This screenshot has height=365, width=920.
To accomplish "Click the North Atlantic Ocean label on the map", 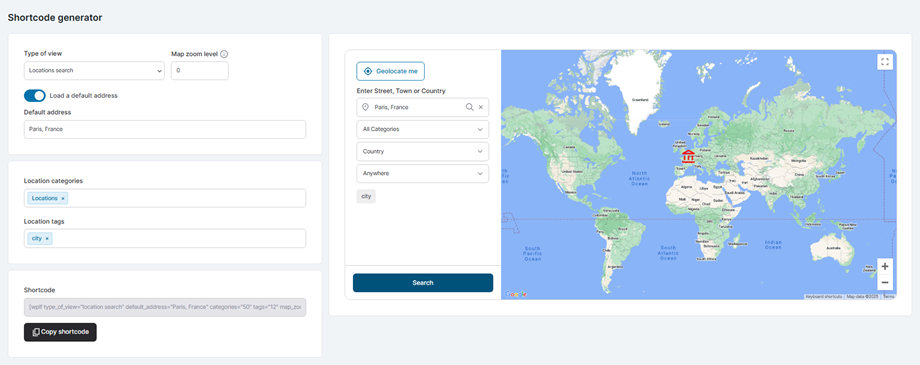I will point(639,178).
